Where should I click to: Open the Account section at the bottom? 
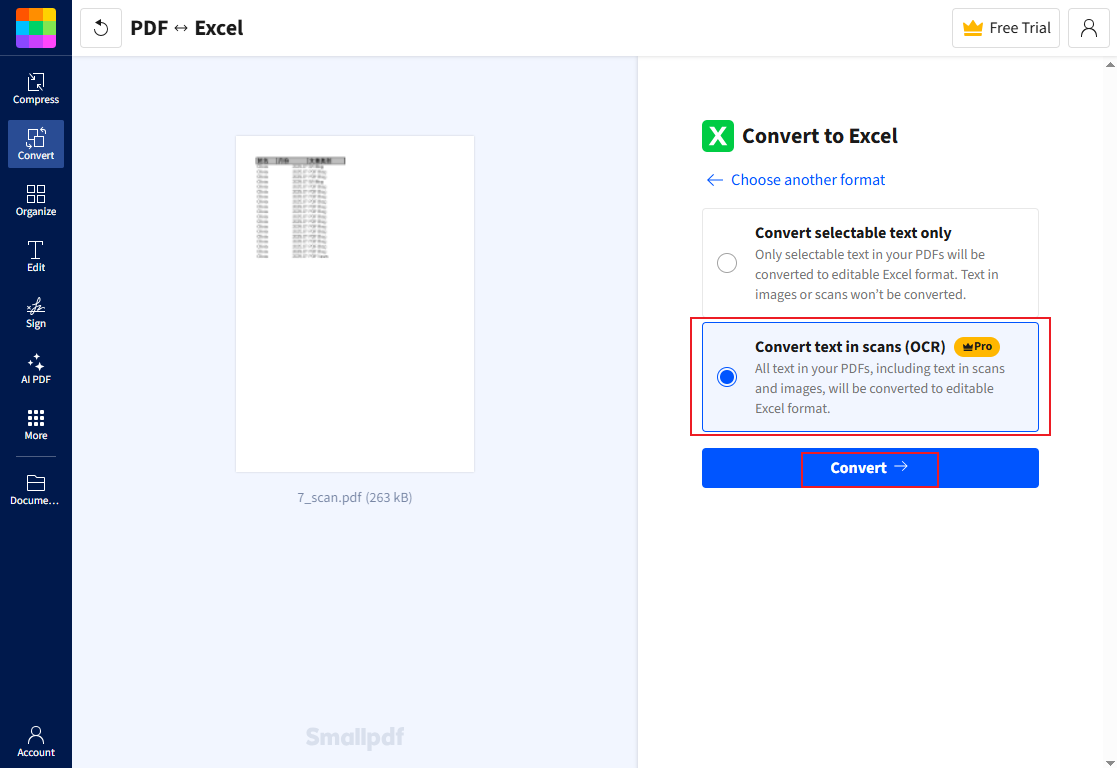[x=36, y=743]
